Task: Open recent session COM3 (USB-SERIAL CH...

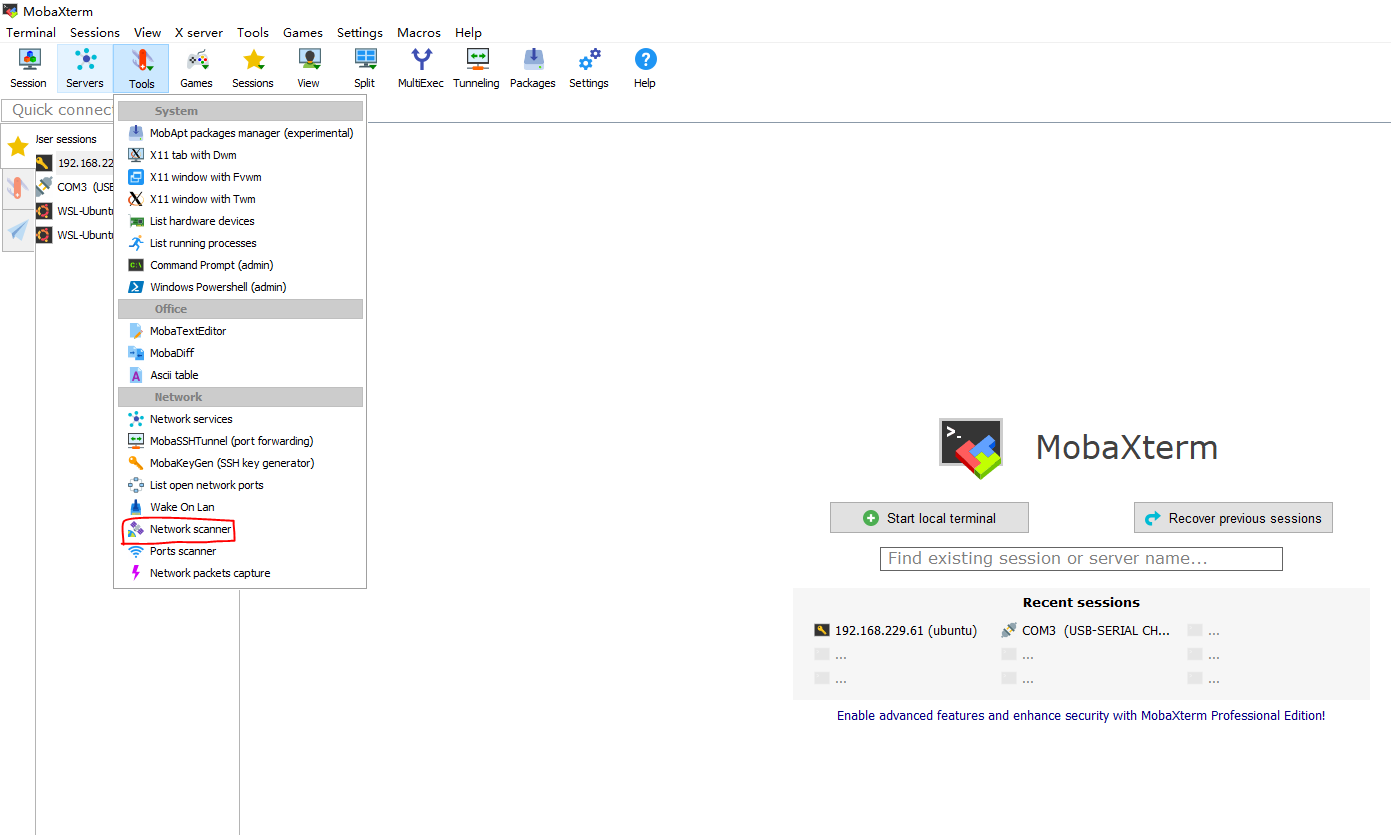Action: pyautogui.click(x=1085, y=631)
